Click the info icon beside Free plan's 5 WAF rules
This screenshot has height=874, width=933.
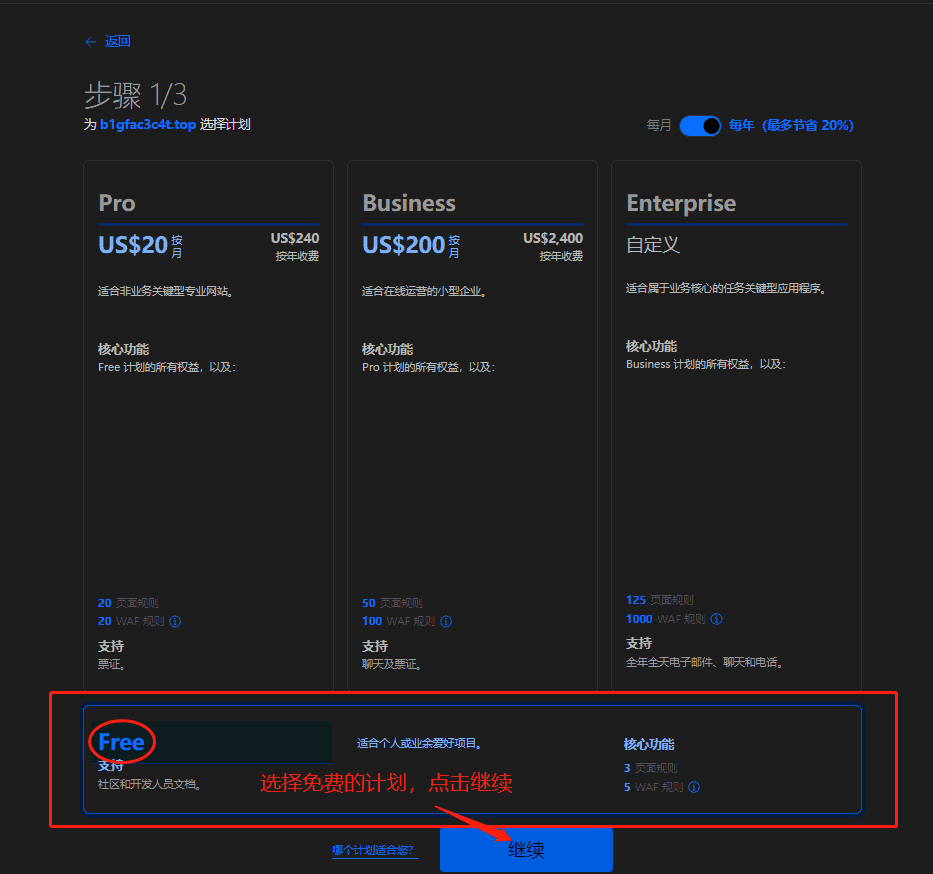point(694,787)
